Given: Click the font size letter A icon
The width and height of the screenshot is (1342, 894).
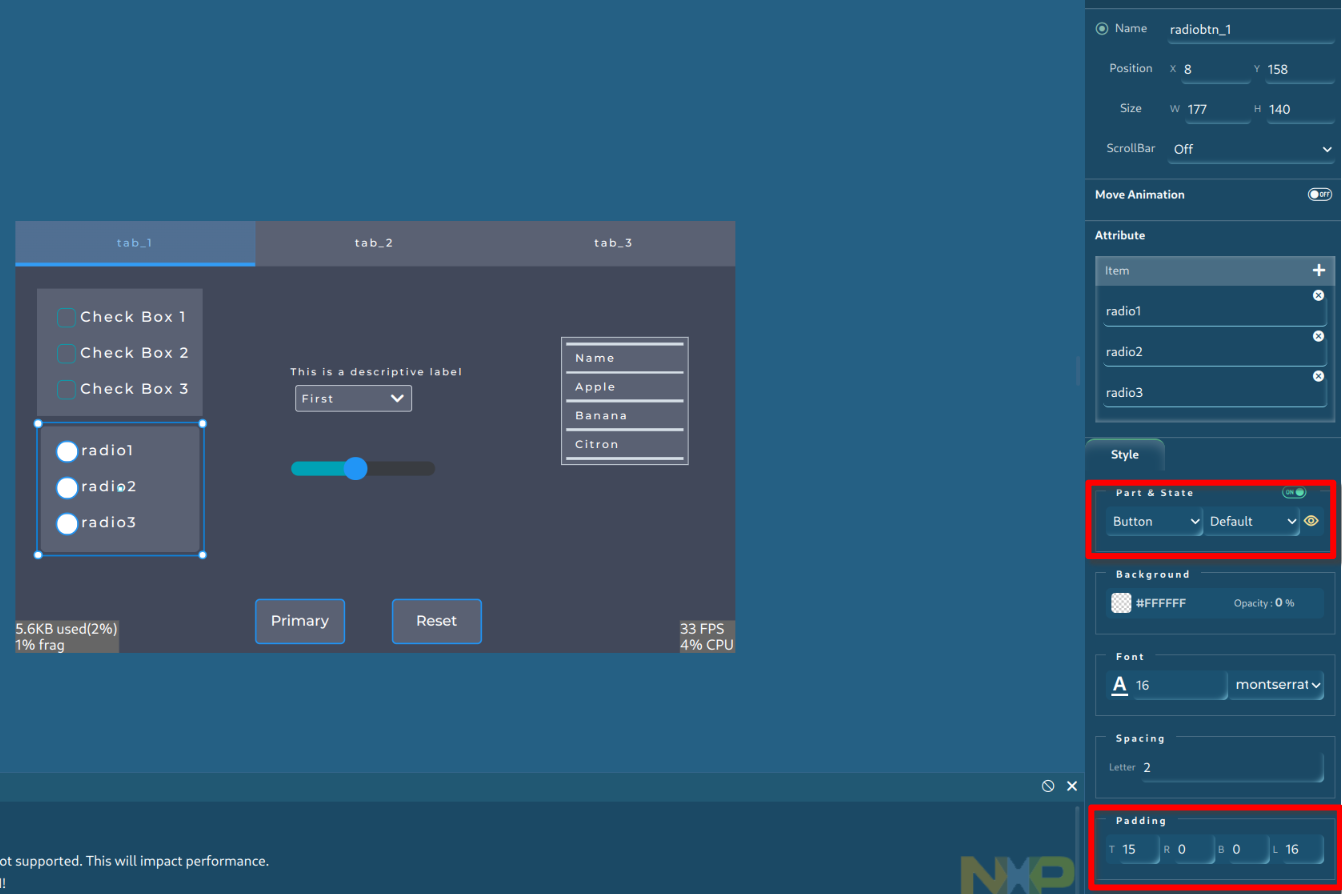Looking at the screenshot, I should tap(1119, 684).
